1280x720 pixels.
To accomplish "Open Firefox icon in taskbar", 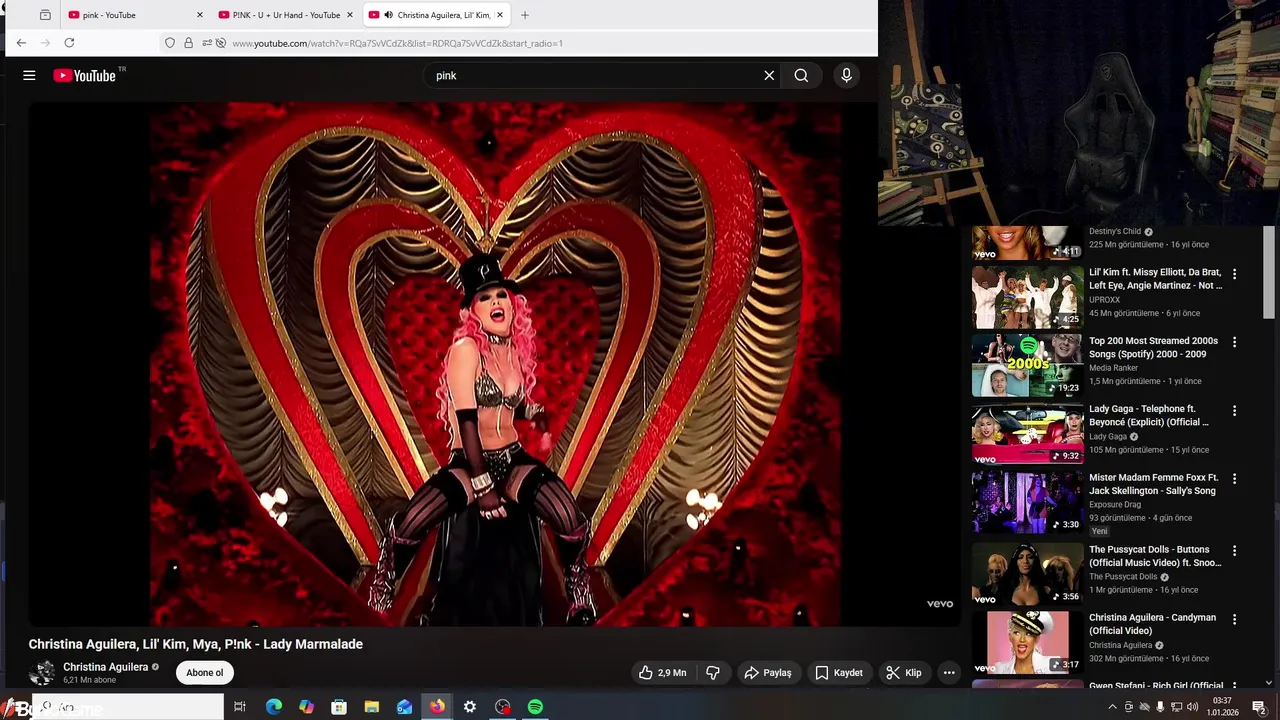I will coord(437,707).
